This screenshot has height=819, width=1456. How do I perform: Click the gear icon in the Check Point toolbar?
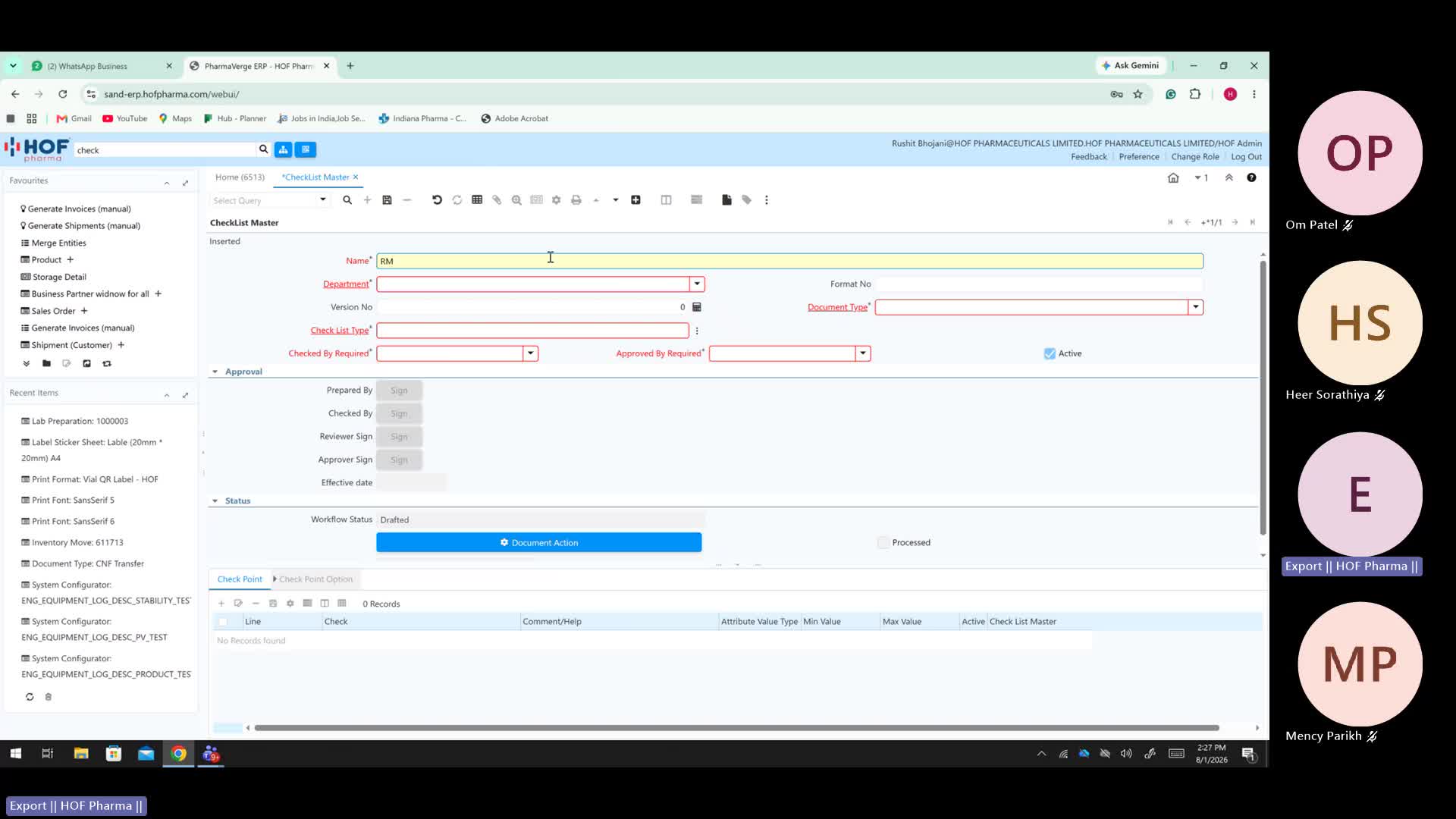290,604
